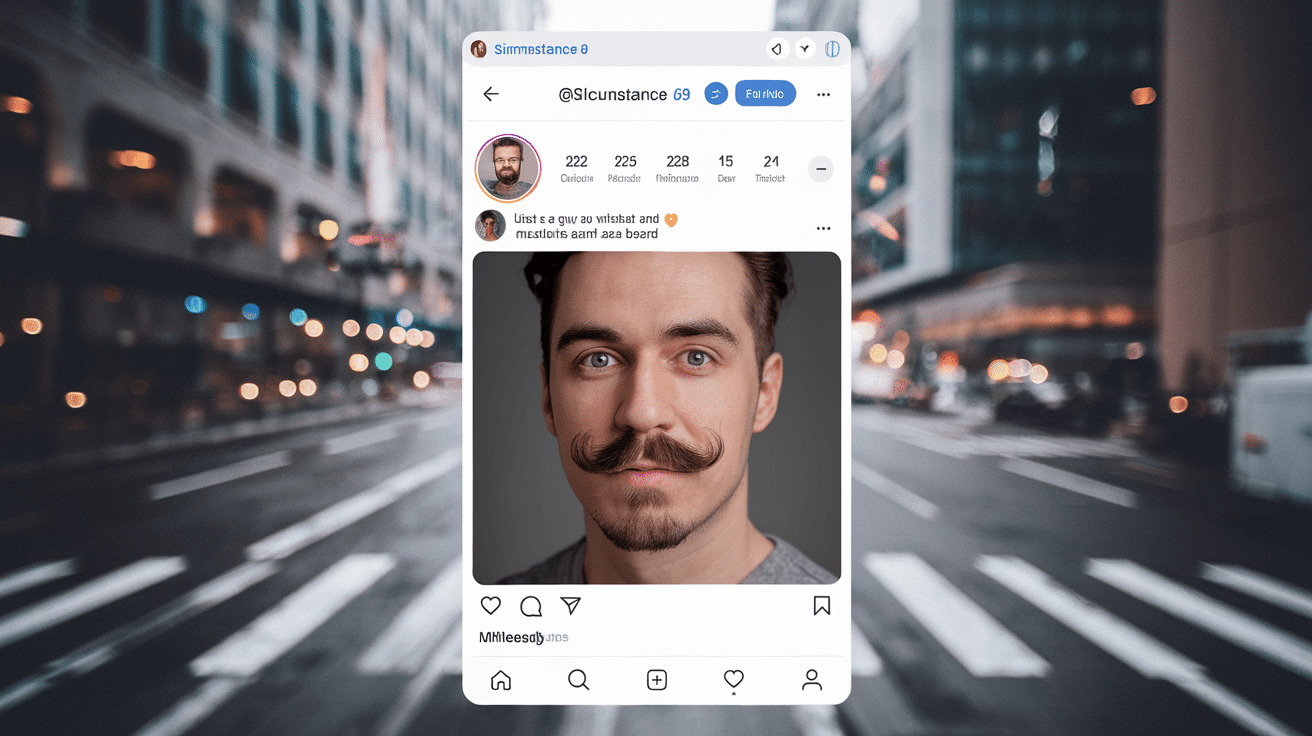Create new post with plus icon

click(656, 681)
